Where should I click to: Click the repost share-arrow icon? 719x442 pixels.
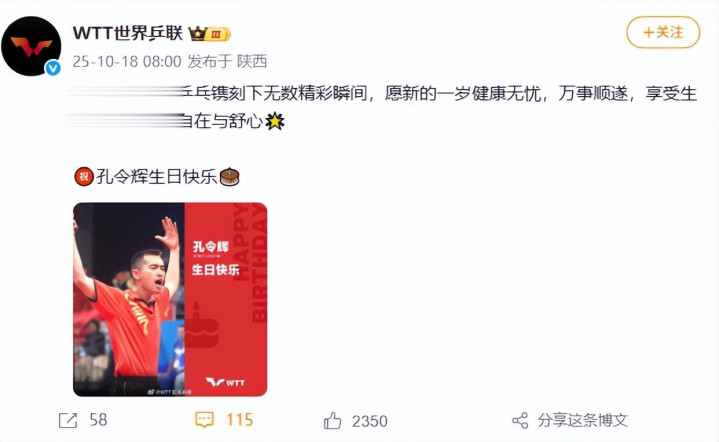point(68,420)
